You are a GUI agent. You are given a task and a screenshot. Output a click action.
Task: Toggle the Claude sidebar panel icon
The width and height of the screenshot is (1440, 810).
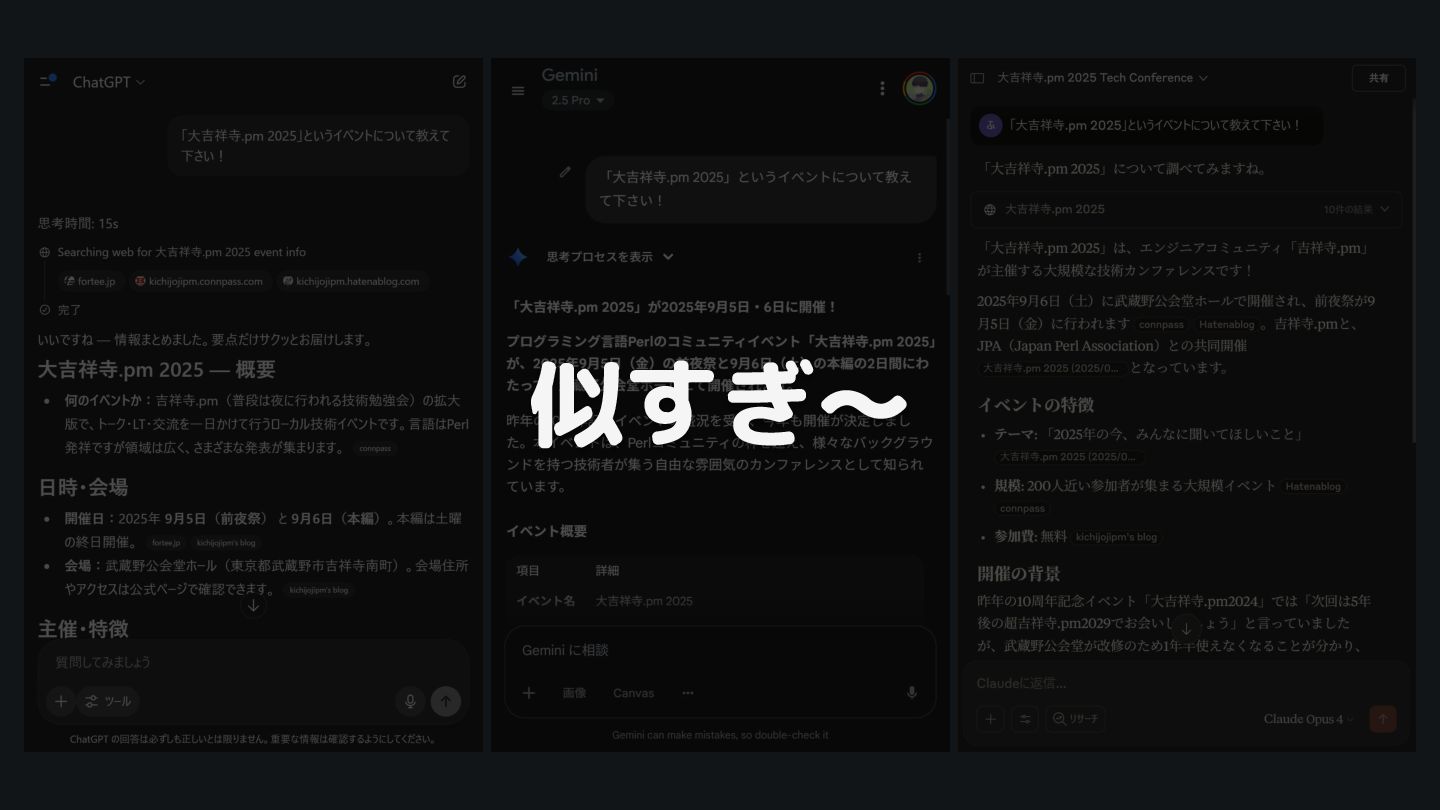coord(978,78)
